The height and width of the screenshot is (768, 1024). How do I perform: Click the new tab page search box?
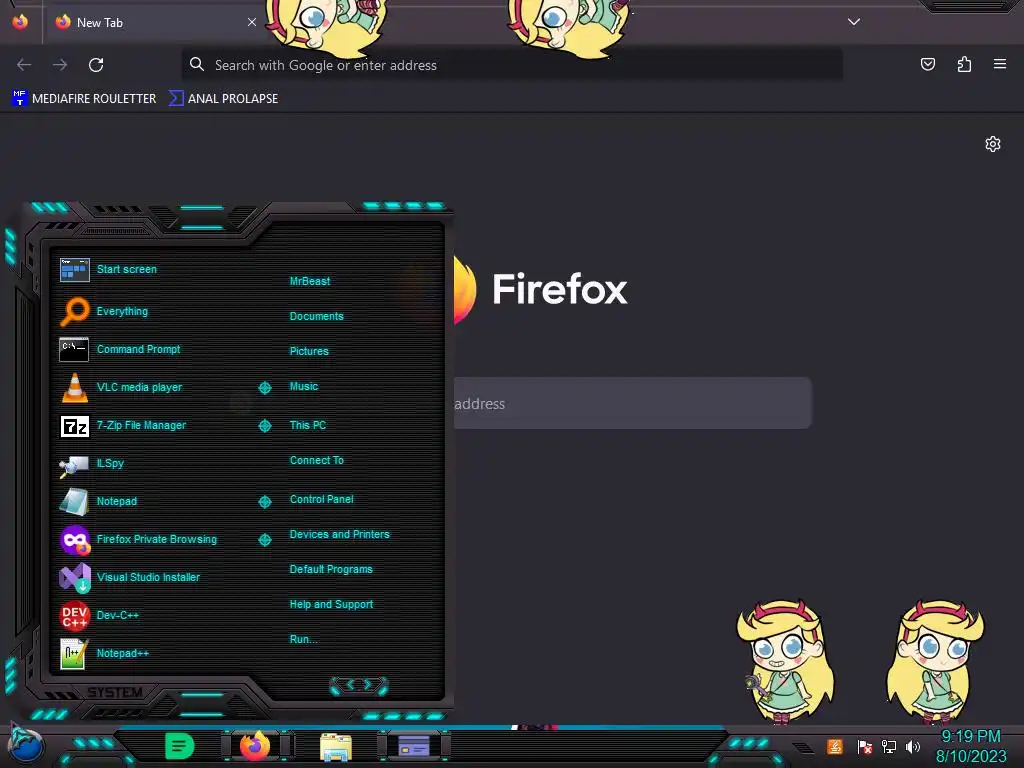pos(632,403)
